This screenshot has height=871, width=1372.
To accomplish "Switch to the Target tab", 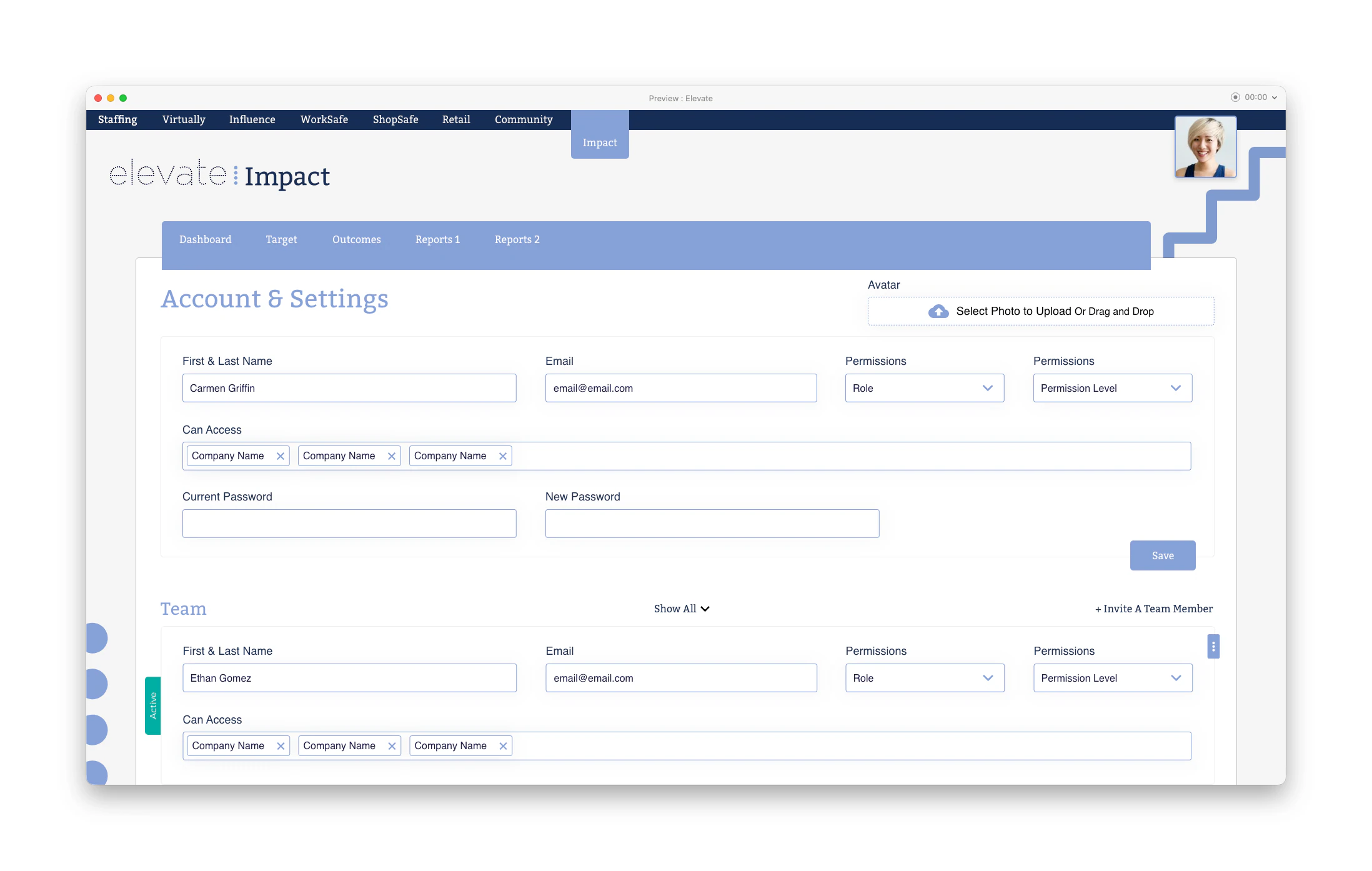I will [281, 239].
